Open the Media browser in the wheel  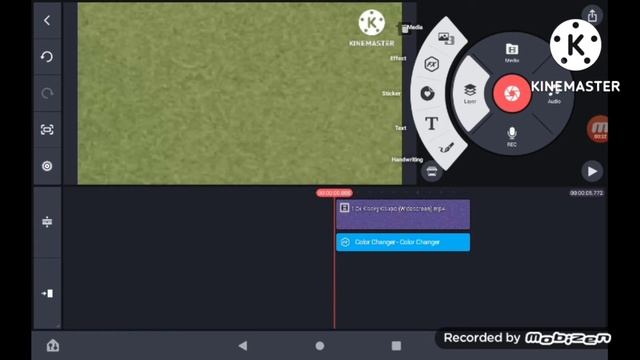pyautogui.click(x=512, y=52)
